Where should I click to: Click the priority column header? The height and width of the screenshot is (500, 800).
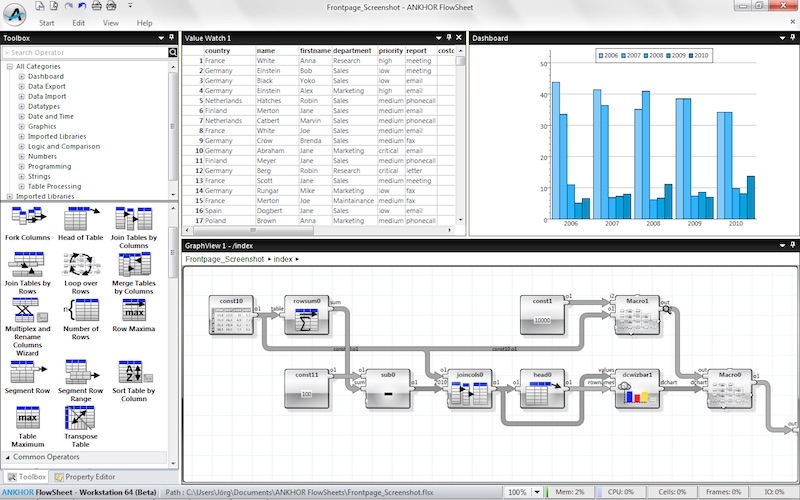pyautogui.click(x=391, y=51)
